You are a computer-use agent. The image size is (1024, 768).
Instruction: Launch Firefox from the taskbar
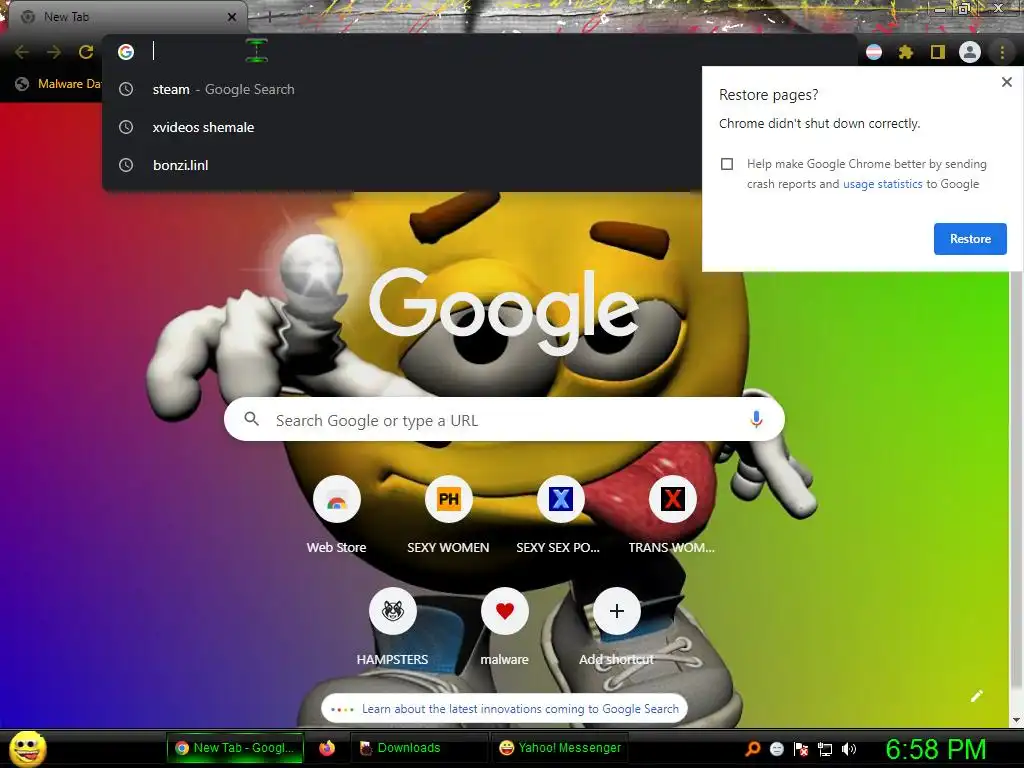point(327,748)
